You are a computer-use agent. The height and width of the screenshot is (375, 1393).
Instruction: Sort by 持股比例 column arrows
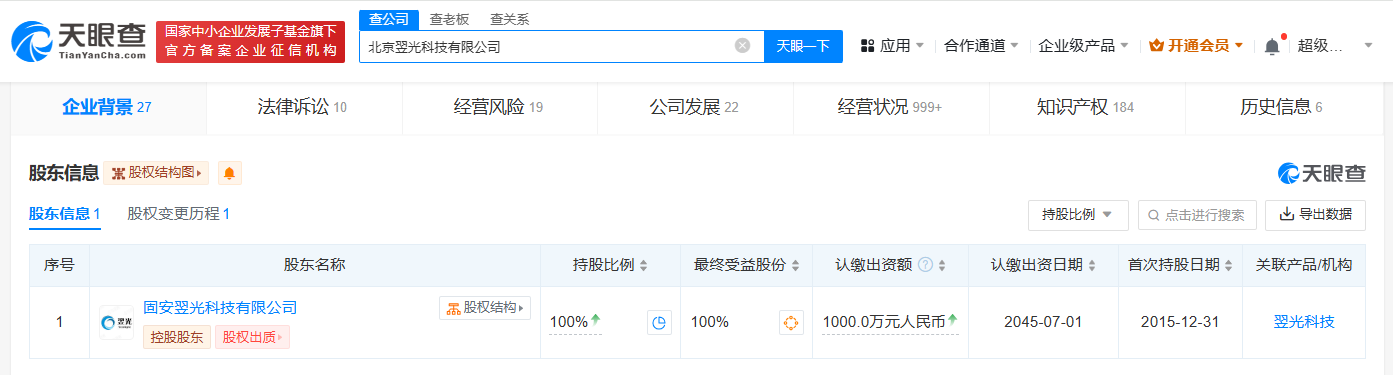coord(643,266)
